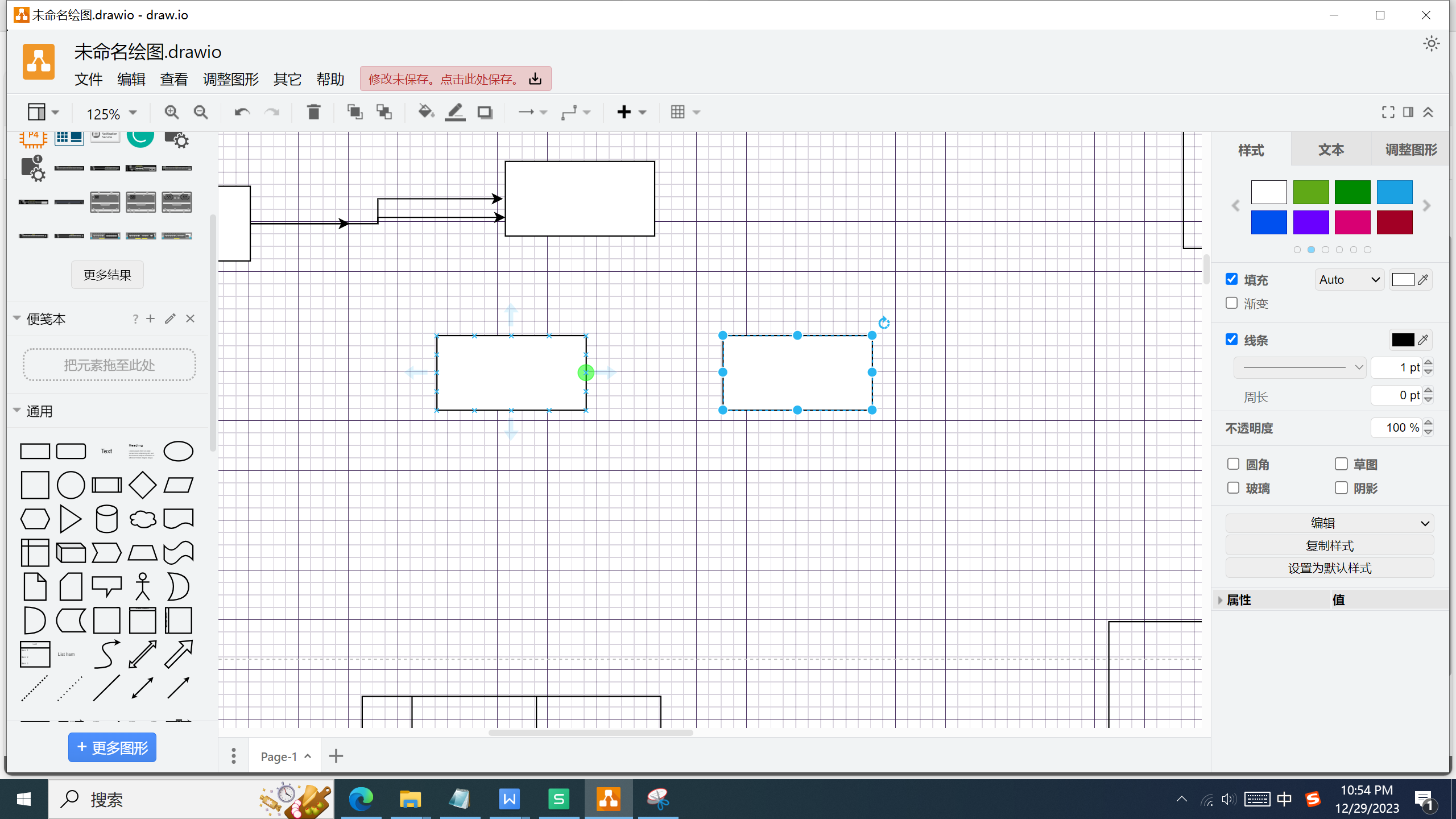Enable the 渐变 gradient checkbox
Screen dimensions: 1456x819
pyautogui.click(x=1232, y=303)
